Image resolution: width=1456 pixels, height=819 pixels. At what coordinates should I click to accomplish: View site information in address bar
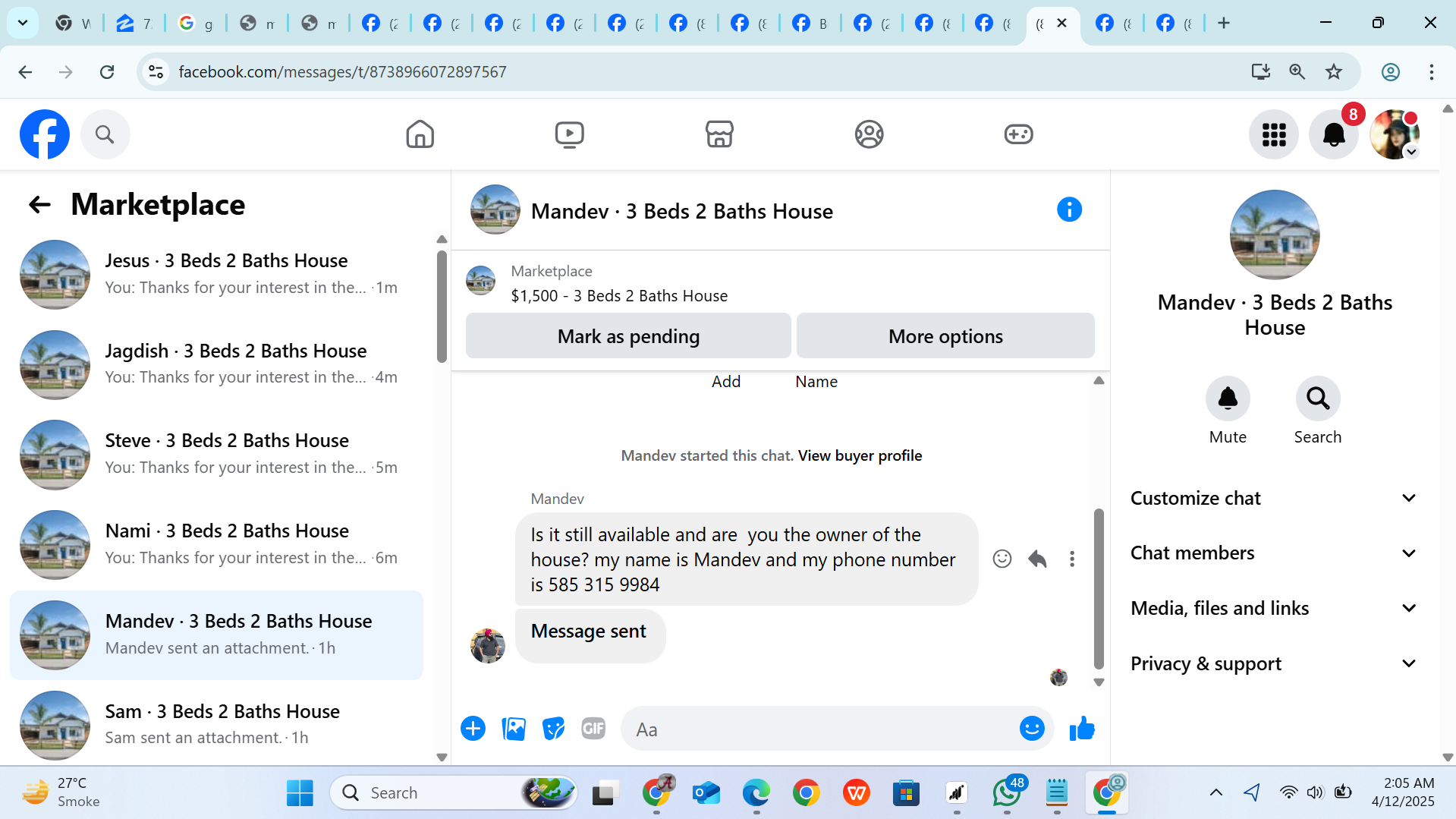pyautogui.click(x=156, y=72)
